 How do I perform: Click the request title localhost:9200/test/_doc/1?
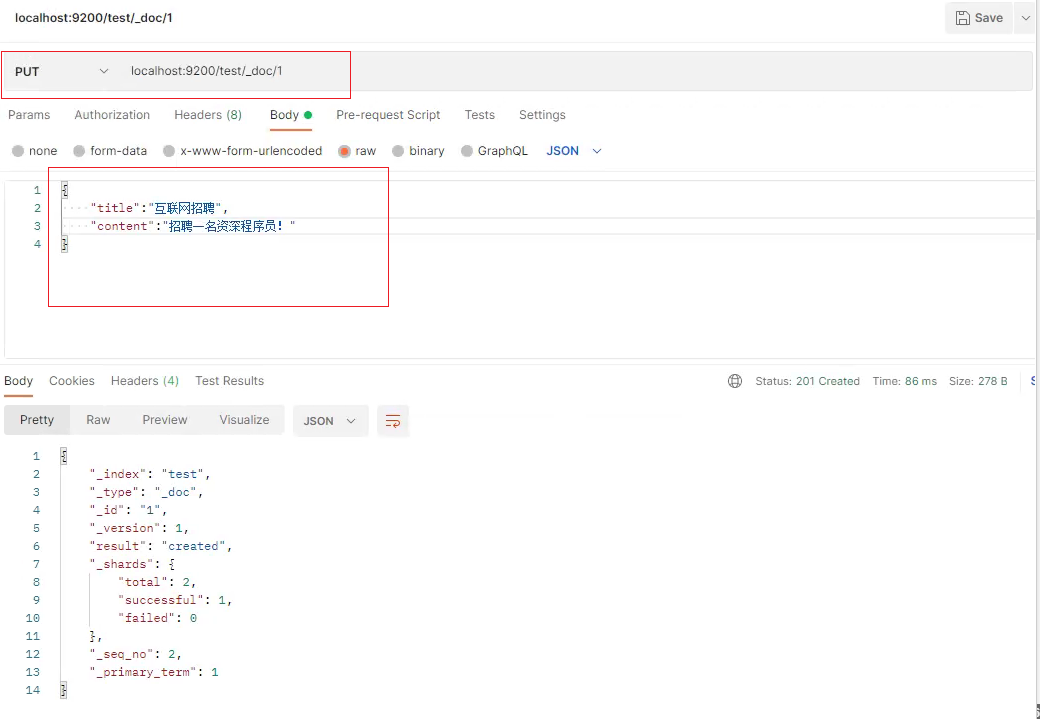[x=94, y=18]
